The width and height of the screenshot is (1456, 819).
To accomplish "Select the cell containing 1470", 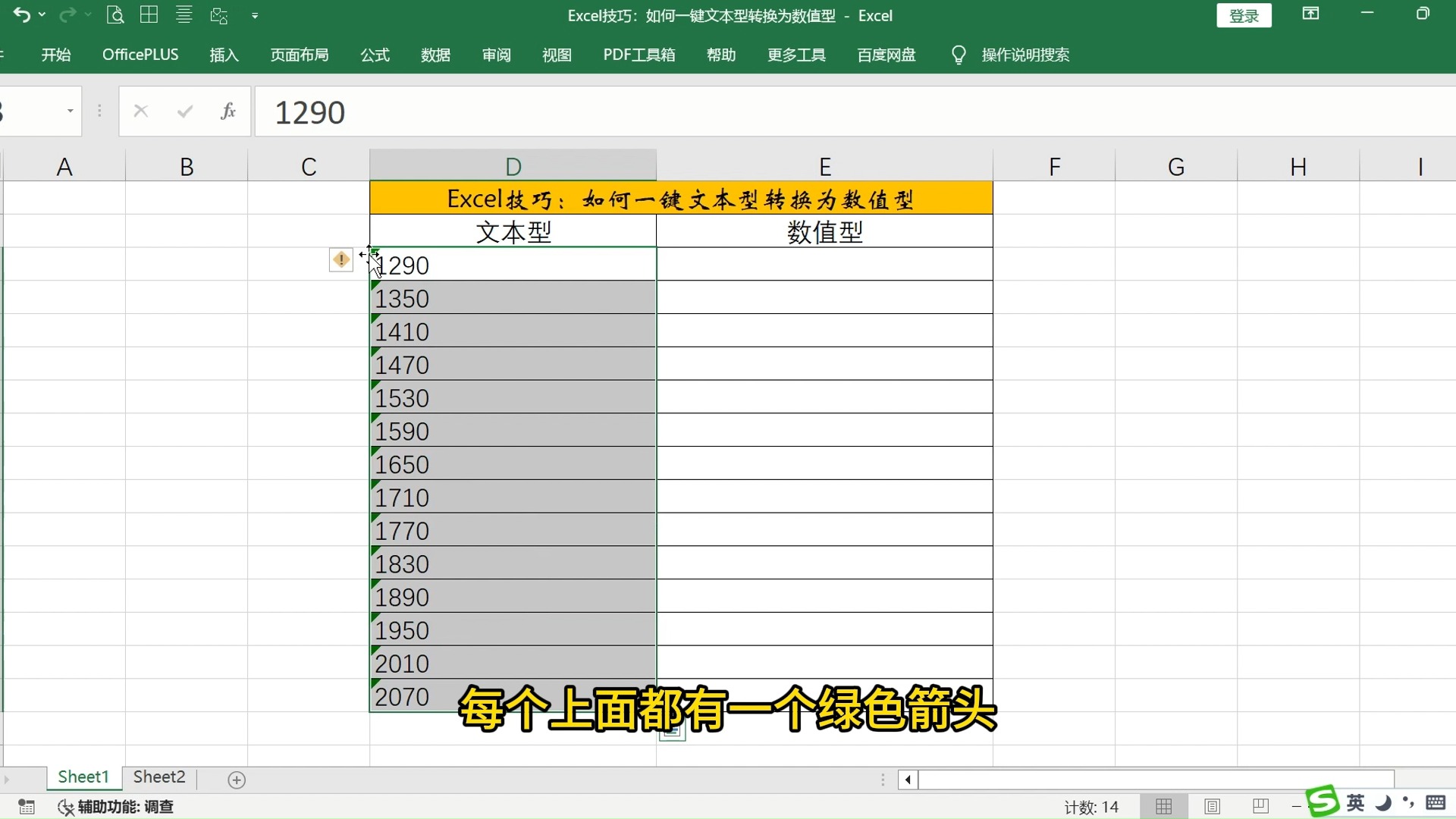I will (513, 364).
